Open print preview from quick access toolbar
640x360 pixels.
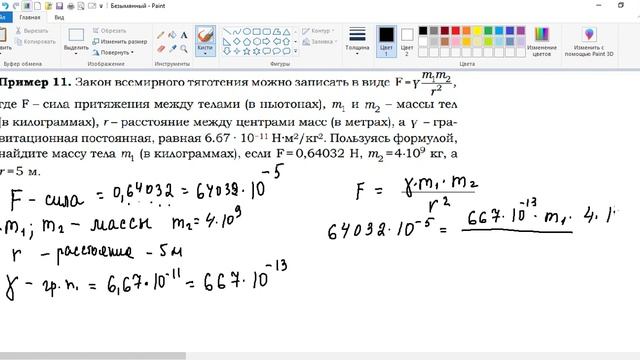(x=81, y=6)
